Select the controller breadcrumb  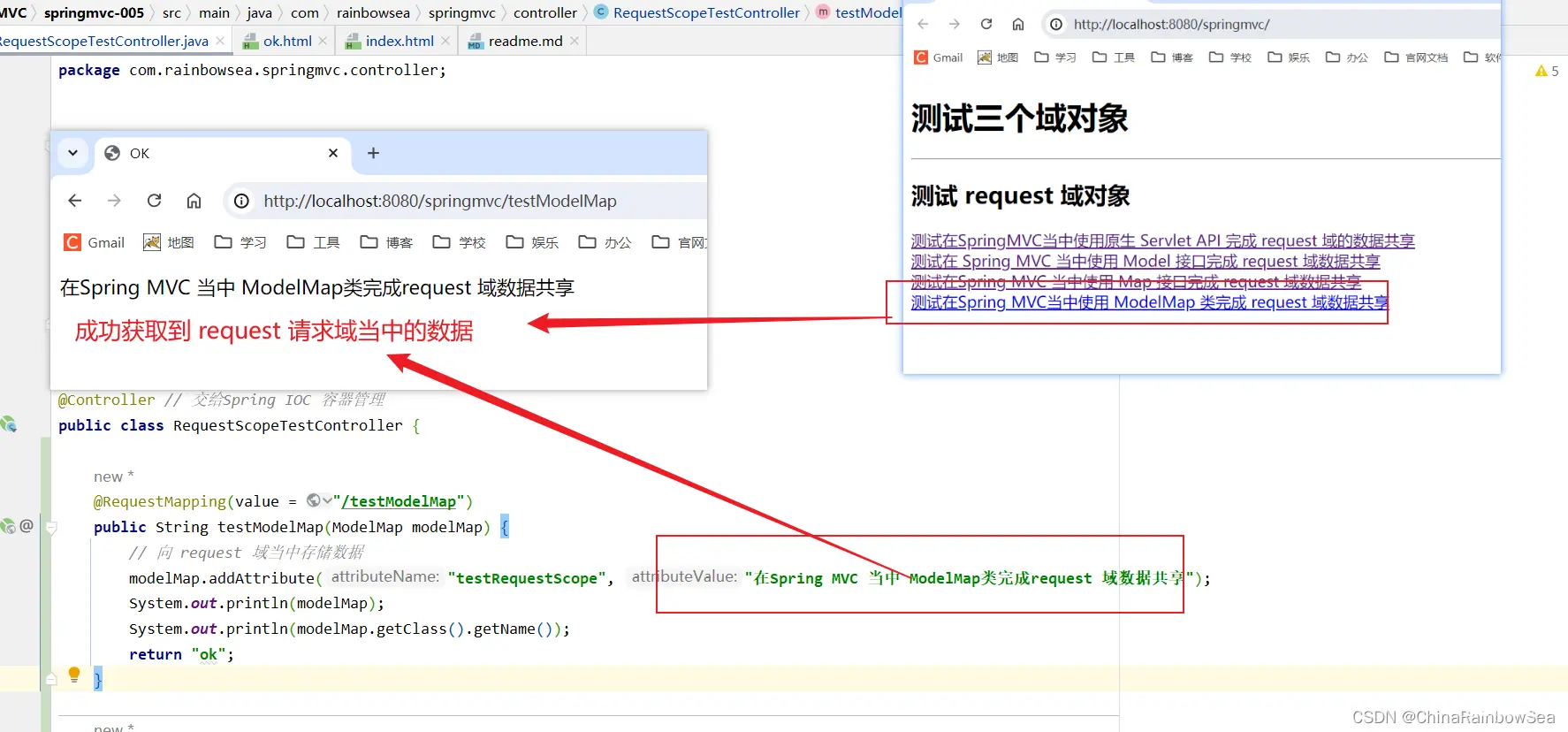coord(544,12)
